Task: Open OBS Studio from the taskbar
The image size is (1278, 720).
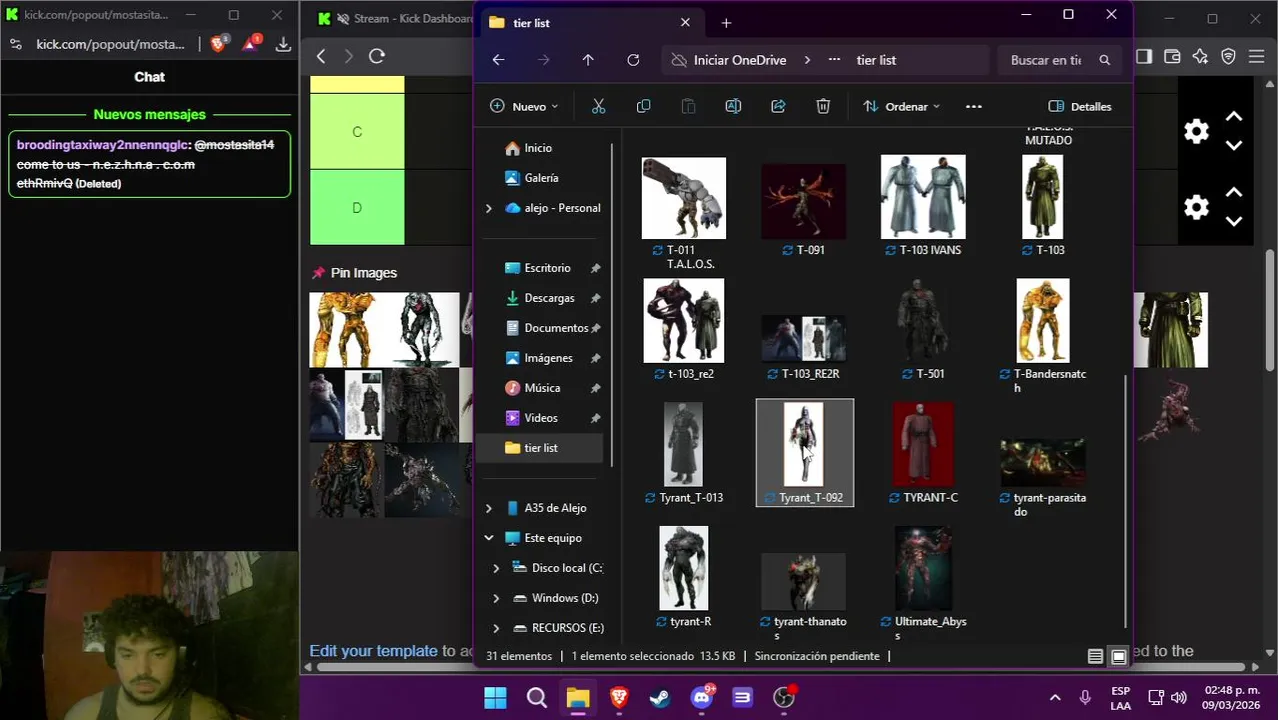Action: [x=784, y=697]
